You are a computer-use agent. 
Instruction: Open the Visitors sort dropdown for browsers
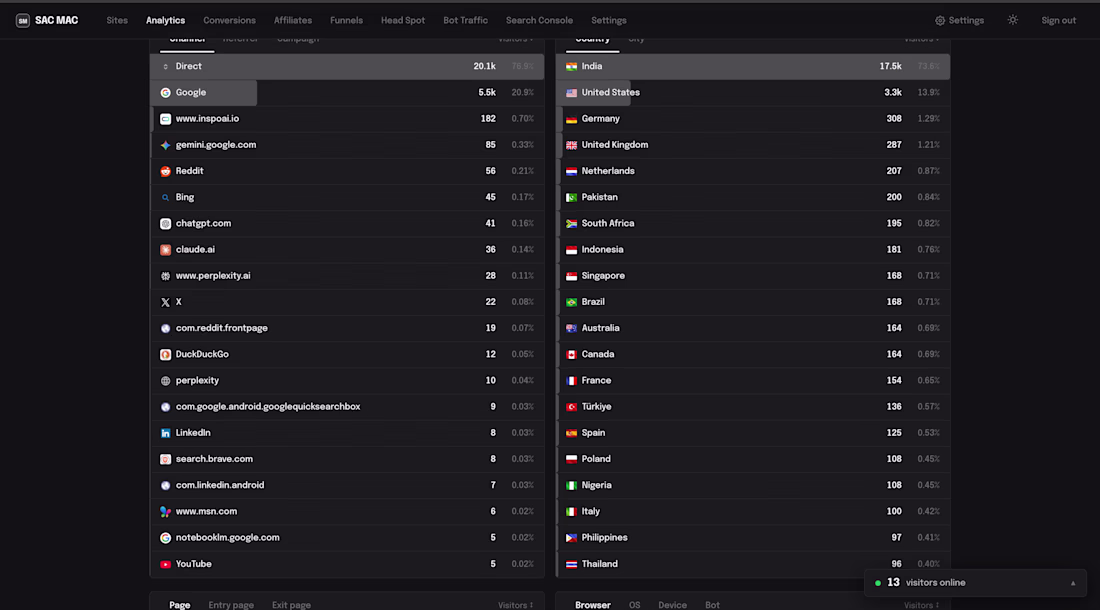pos(922,605)
